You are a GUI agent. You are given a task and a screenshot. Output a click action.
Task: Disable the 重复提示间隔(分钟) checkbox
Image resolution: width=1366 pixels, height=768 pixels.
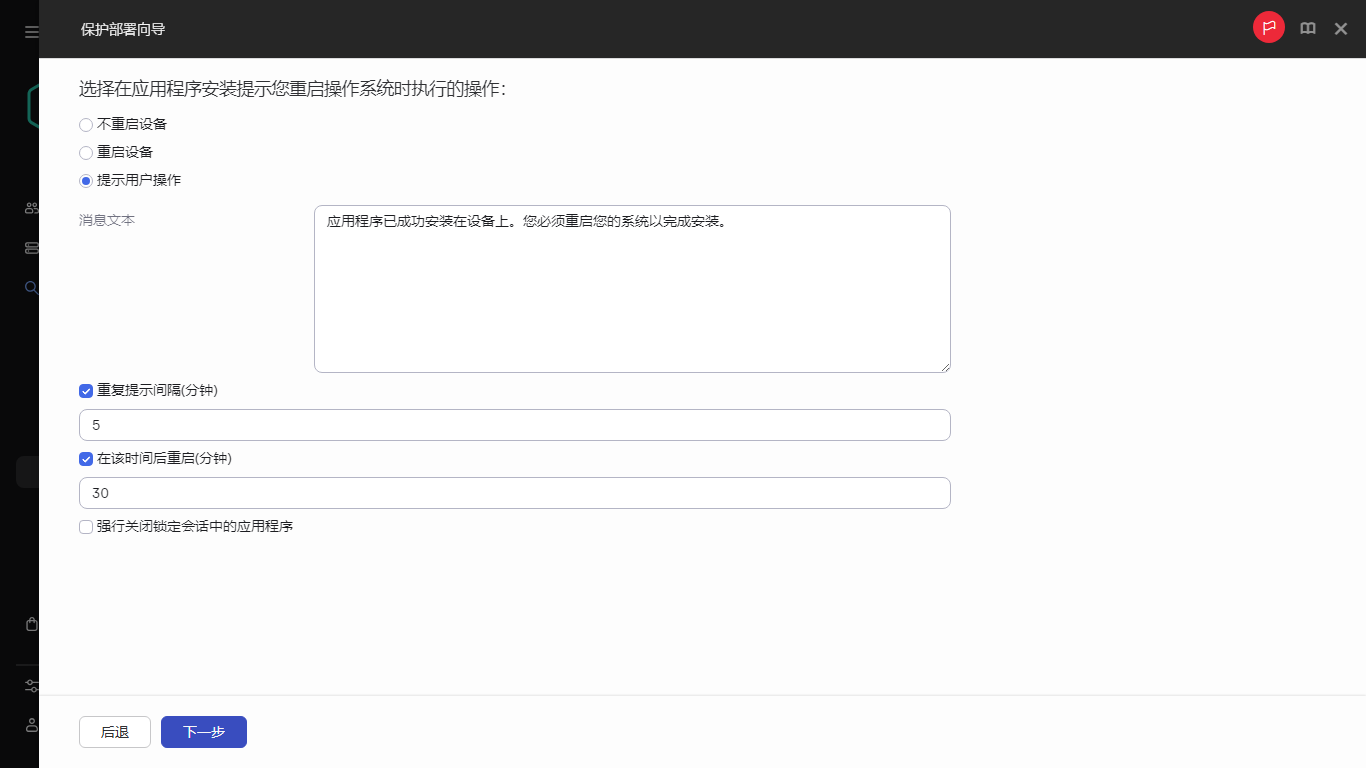tap(86, 391)
